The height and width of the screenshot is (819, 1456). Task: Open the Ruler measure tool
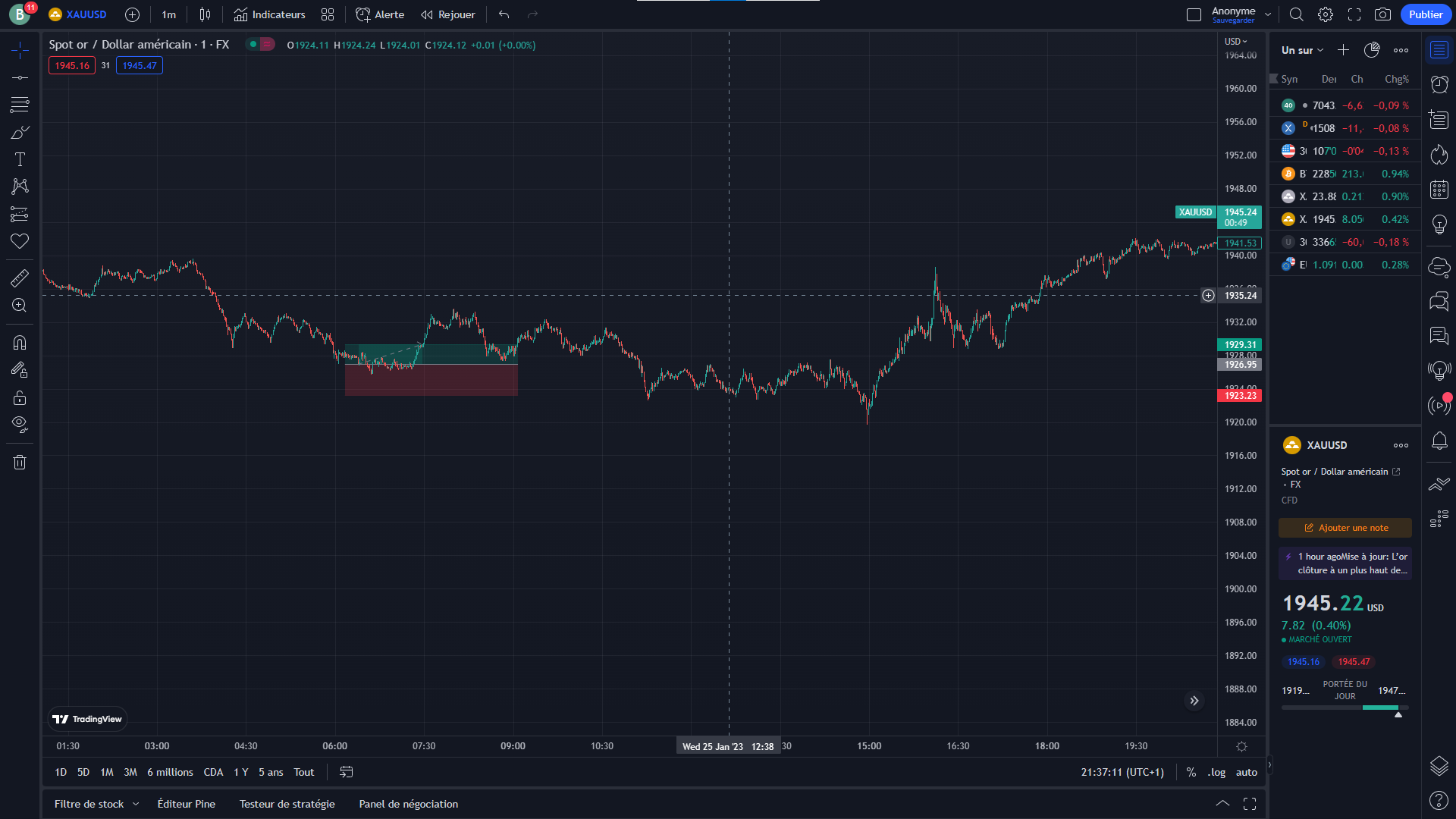(x=20, y=278)
